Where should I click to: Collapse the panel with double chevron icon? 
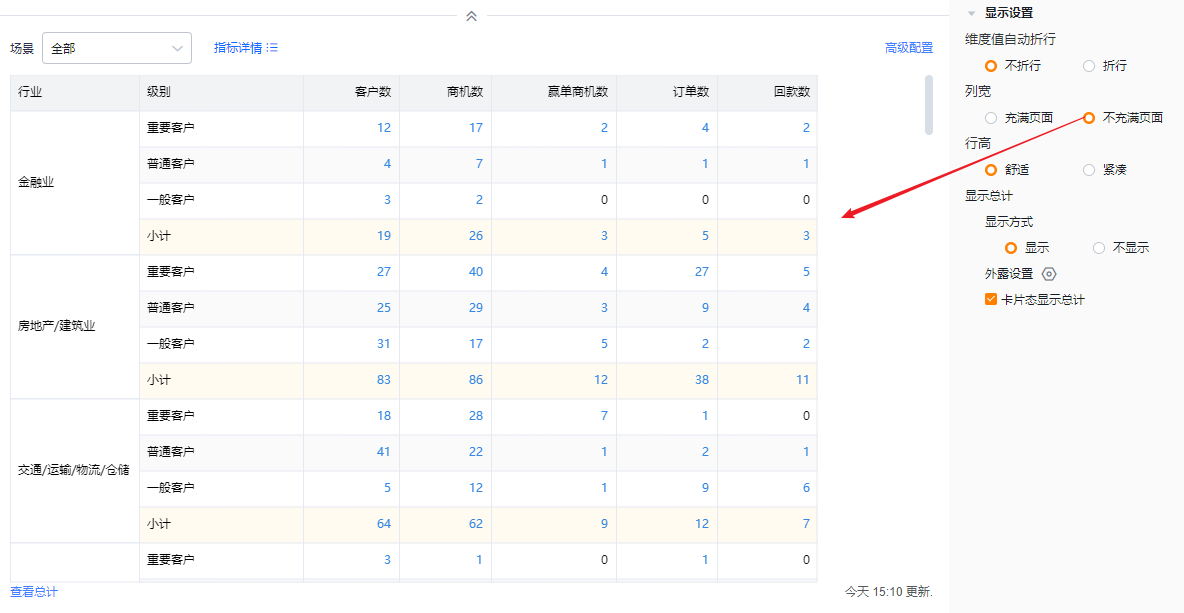click(471, 16)
